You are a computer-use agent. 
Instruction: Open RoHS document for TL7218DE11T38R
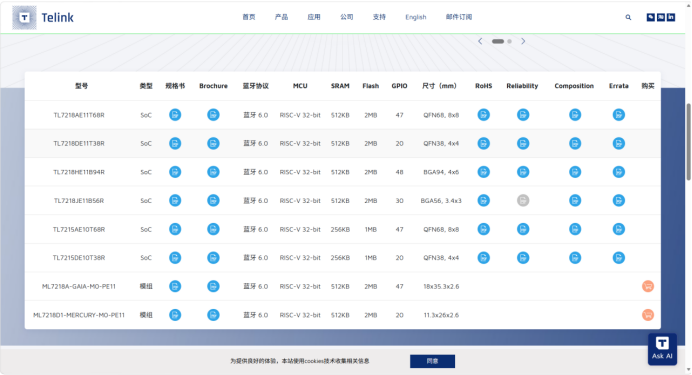point(484,143)
